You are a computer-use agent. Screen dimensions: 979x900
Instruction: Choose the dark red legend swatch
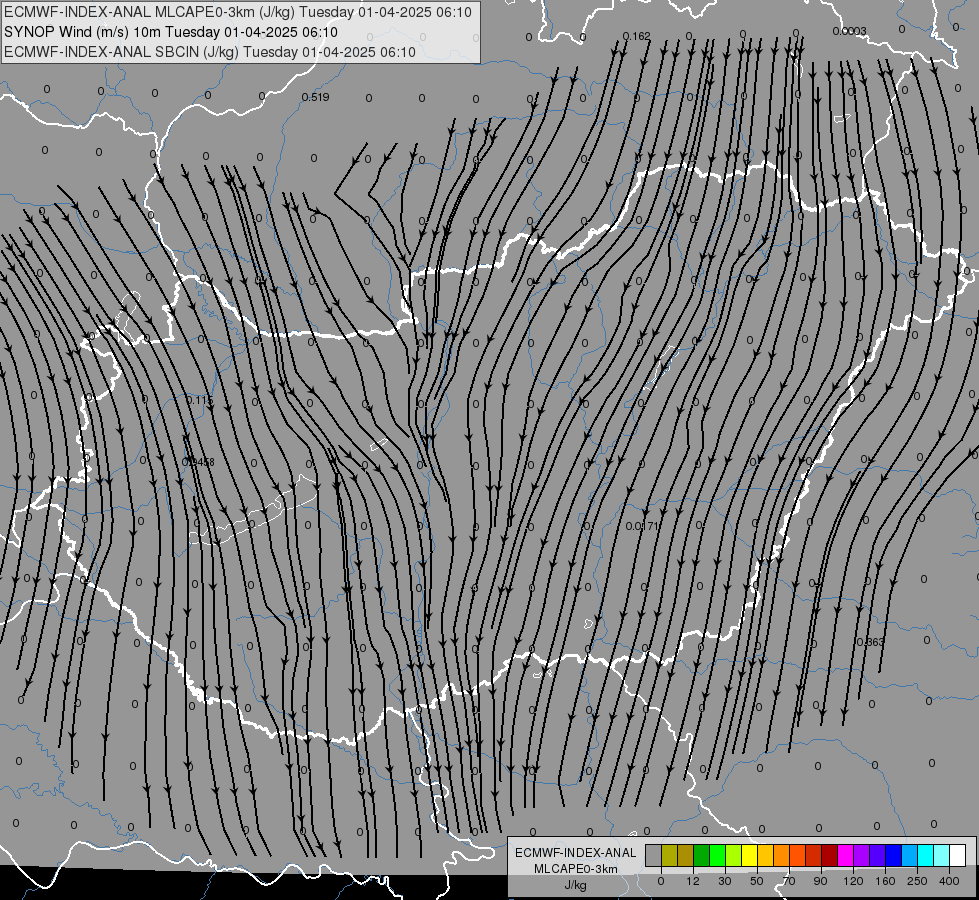coord(830,855)
